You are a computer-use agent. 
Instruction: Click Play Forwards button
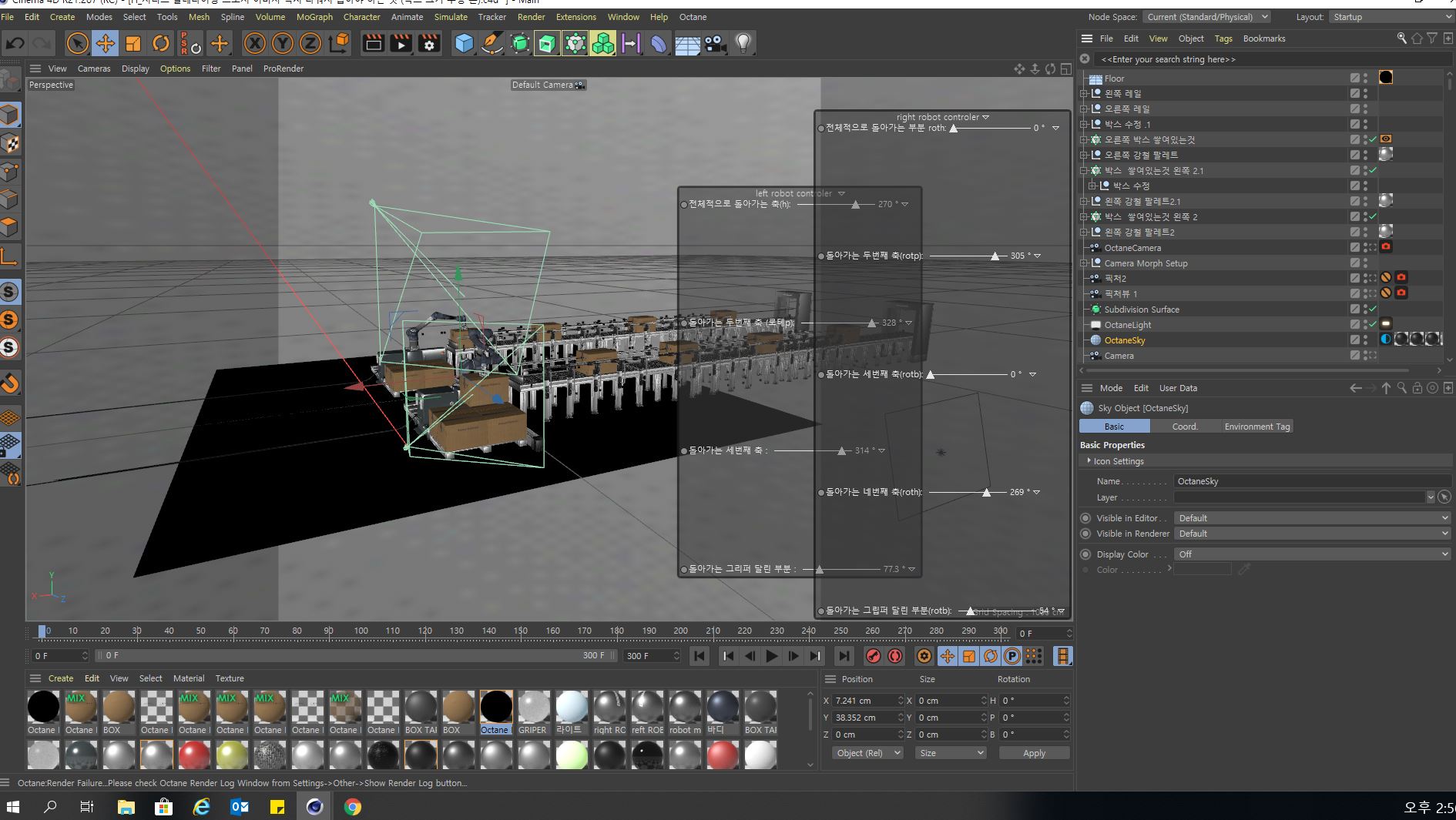(x=771, y=656)
